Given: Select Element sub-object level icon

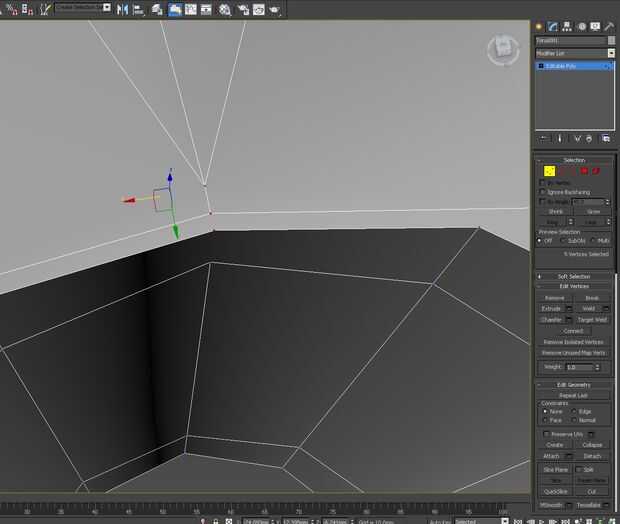Looking at the screenshot, I should (595, 171).
